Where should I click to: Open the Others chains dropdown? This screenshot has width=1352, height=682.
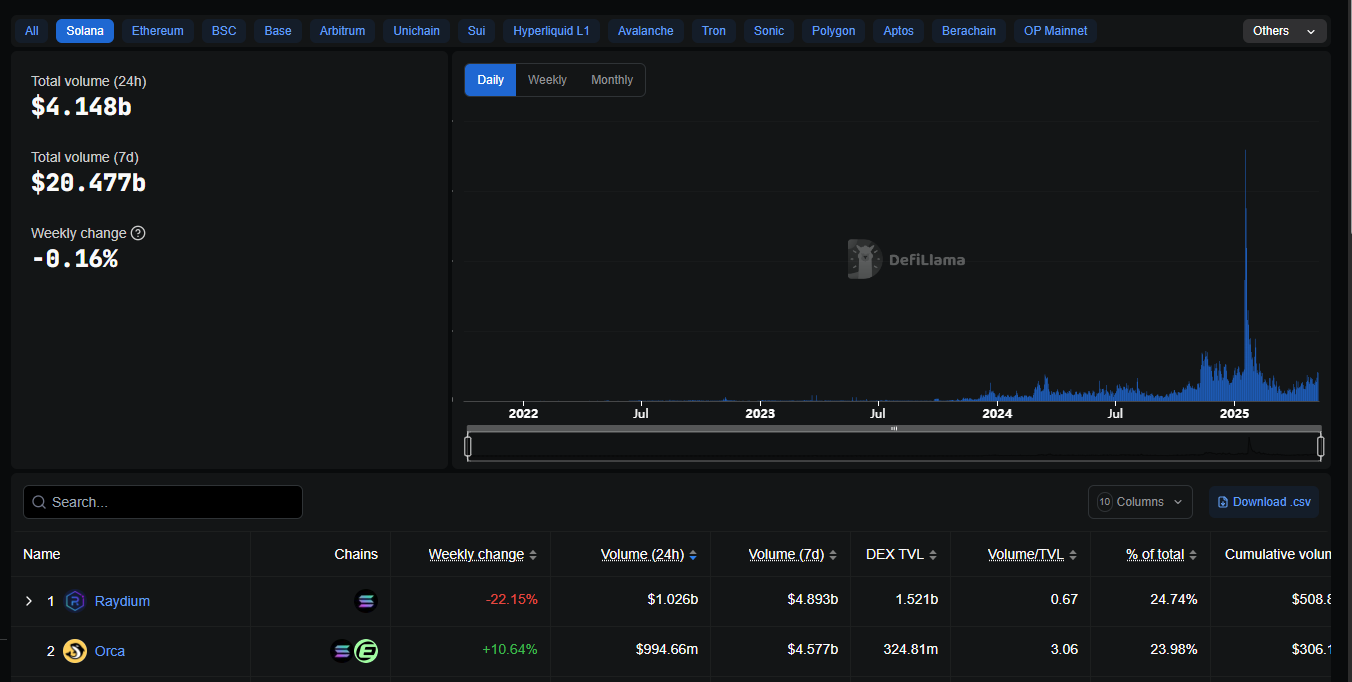click(1285, 31)
